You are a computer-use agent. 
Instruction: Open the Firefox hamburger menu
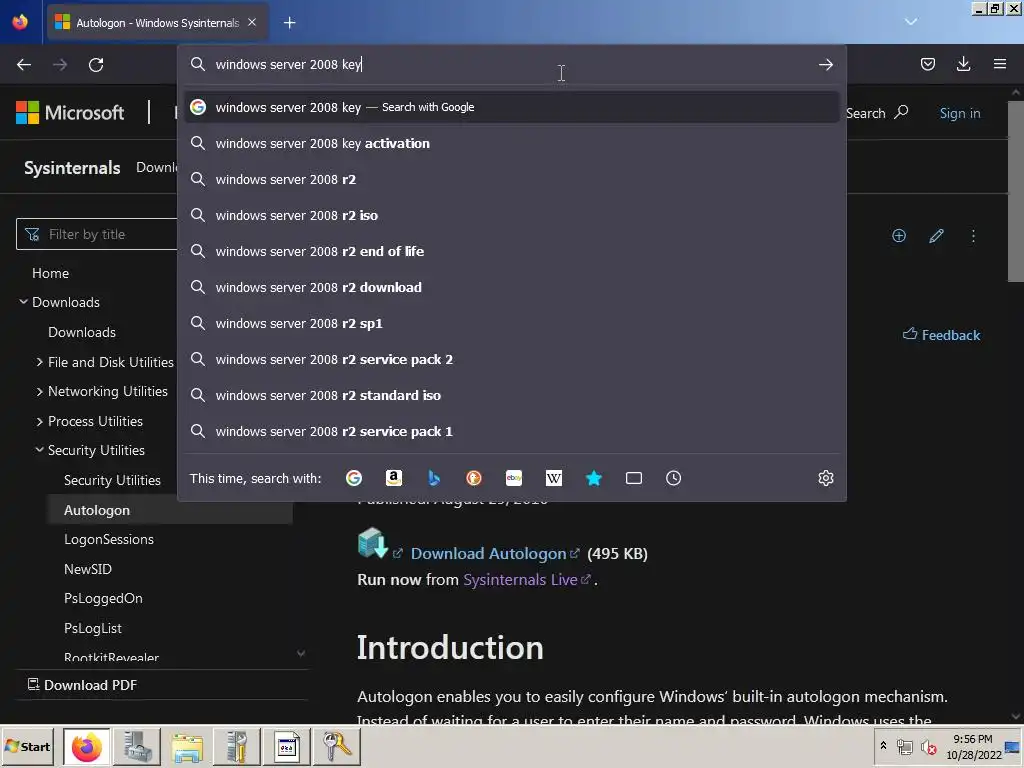tap(999, 64)
